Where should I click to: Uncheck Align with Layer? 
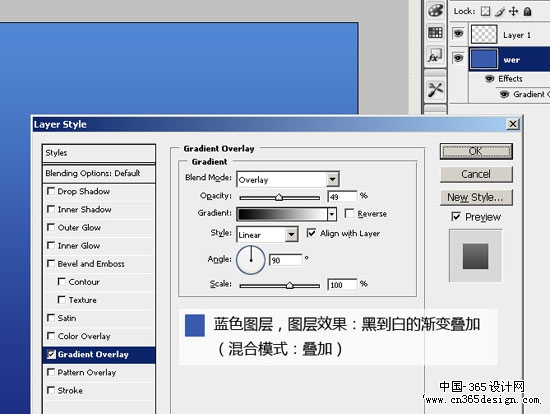click(x=311, y=233)
